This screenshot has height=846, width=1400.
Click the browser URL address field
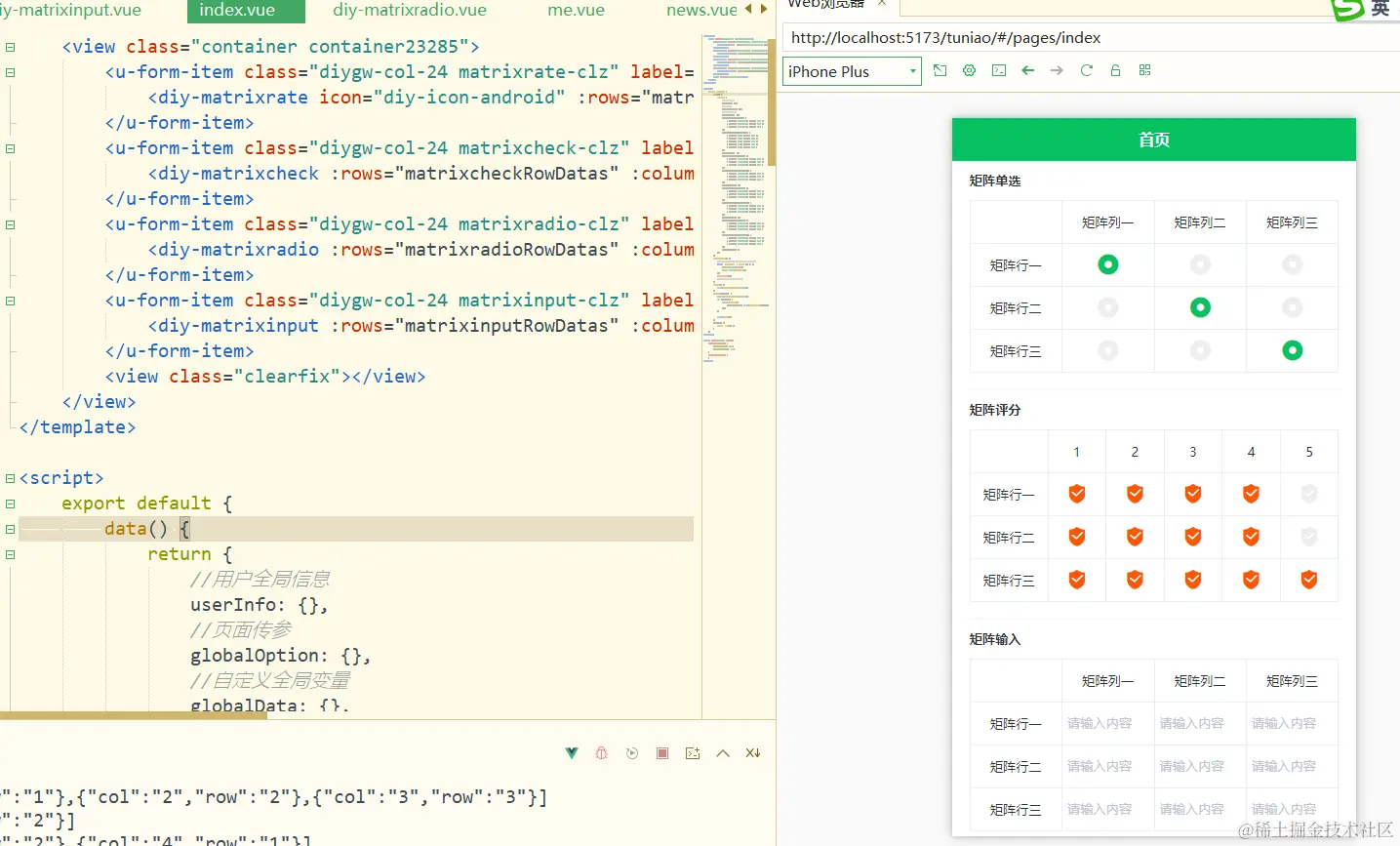(x=1091, y=38)
